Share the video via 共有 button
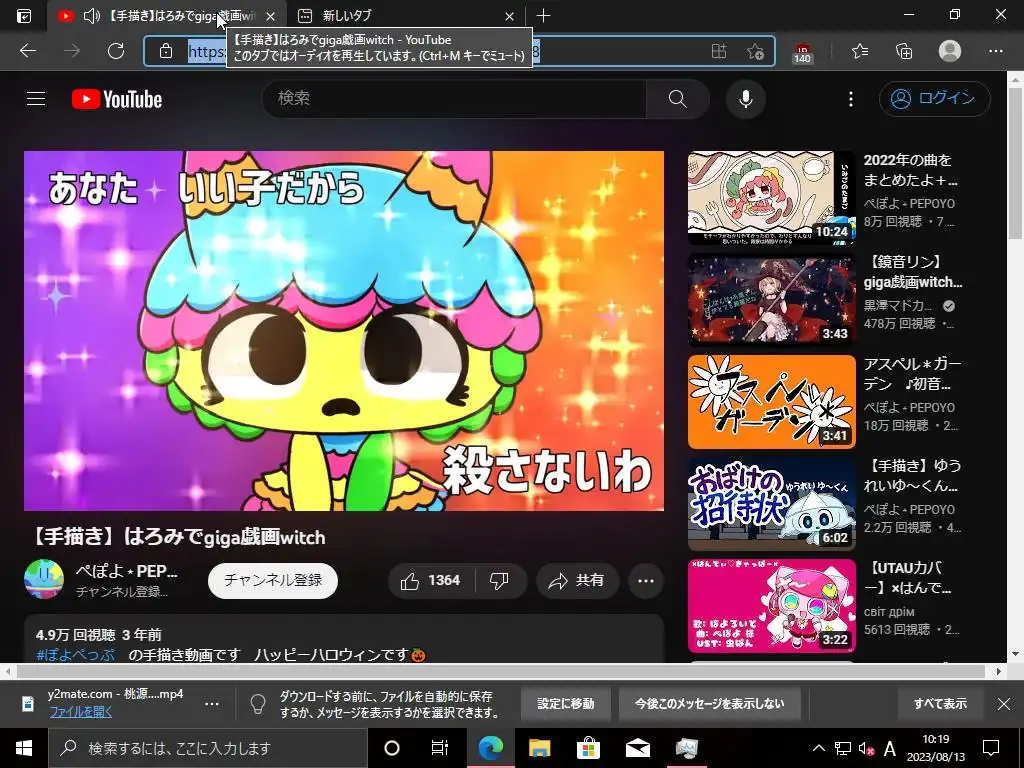 pos(577,581)
